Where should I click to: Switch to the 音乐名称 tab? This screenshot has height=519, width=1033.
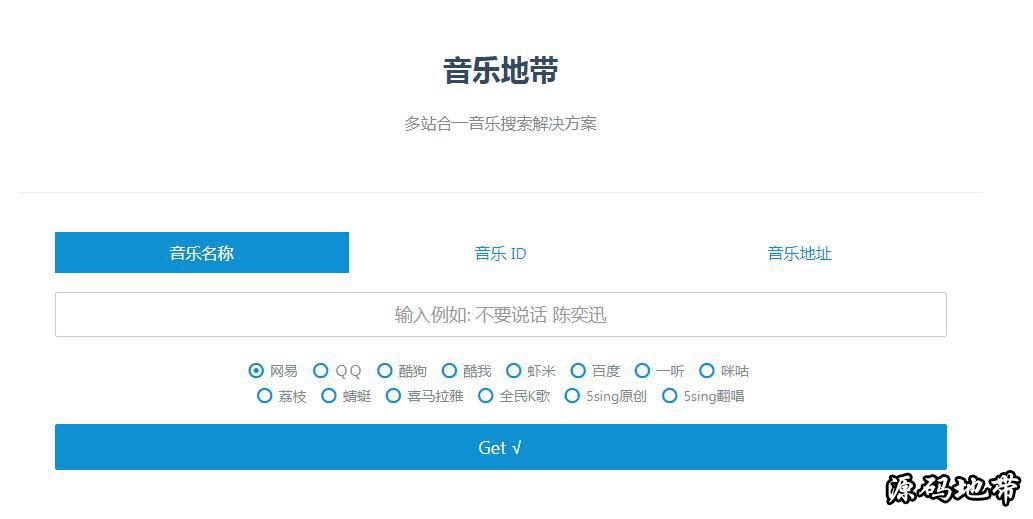click(201, 253)
